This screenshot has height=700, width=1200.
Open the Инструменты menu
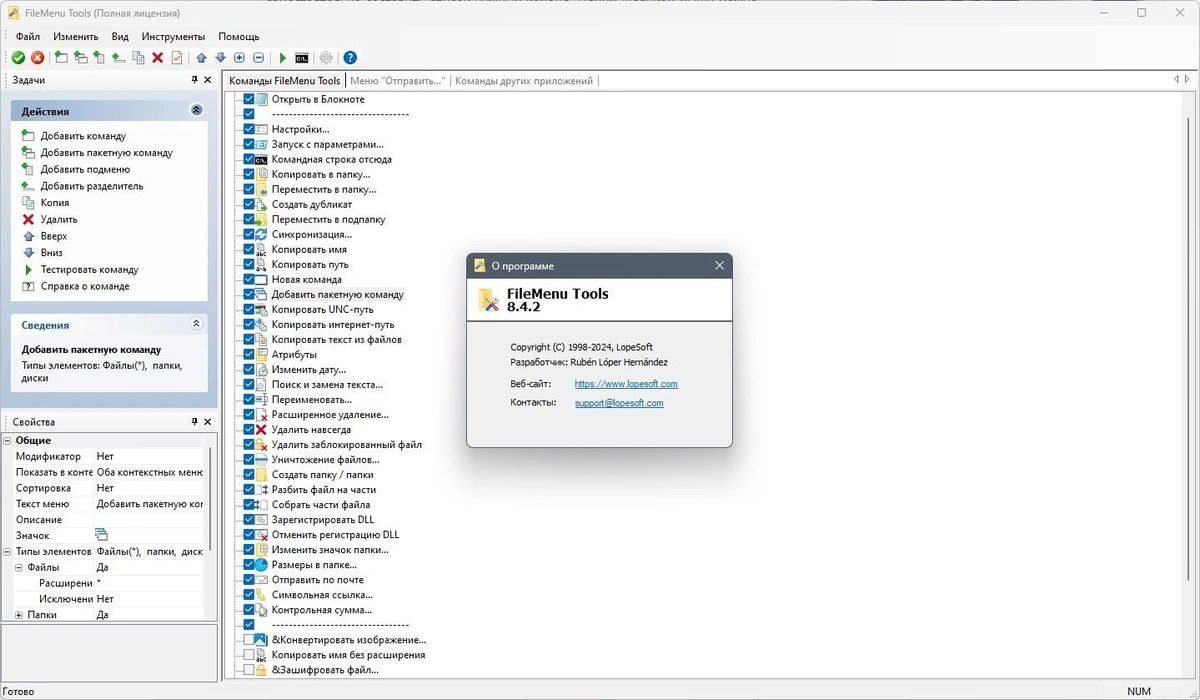(173, 36)
